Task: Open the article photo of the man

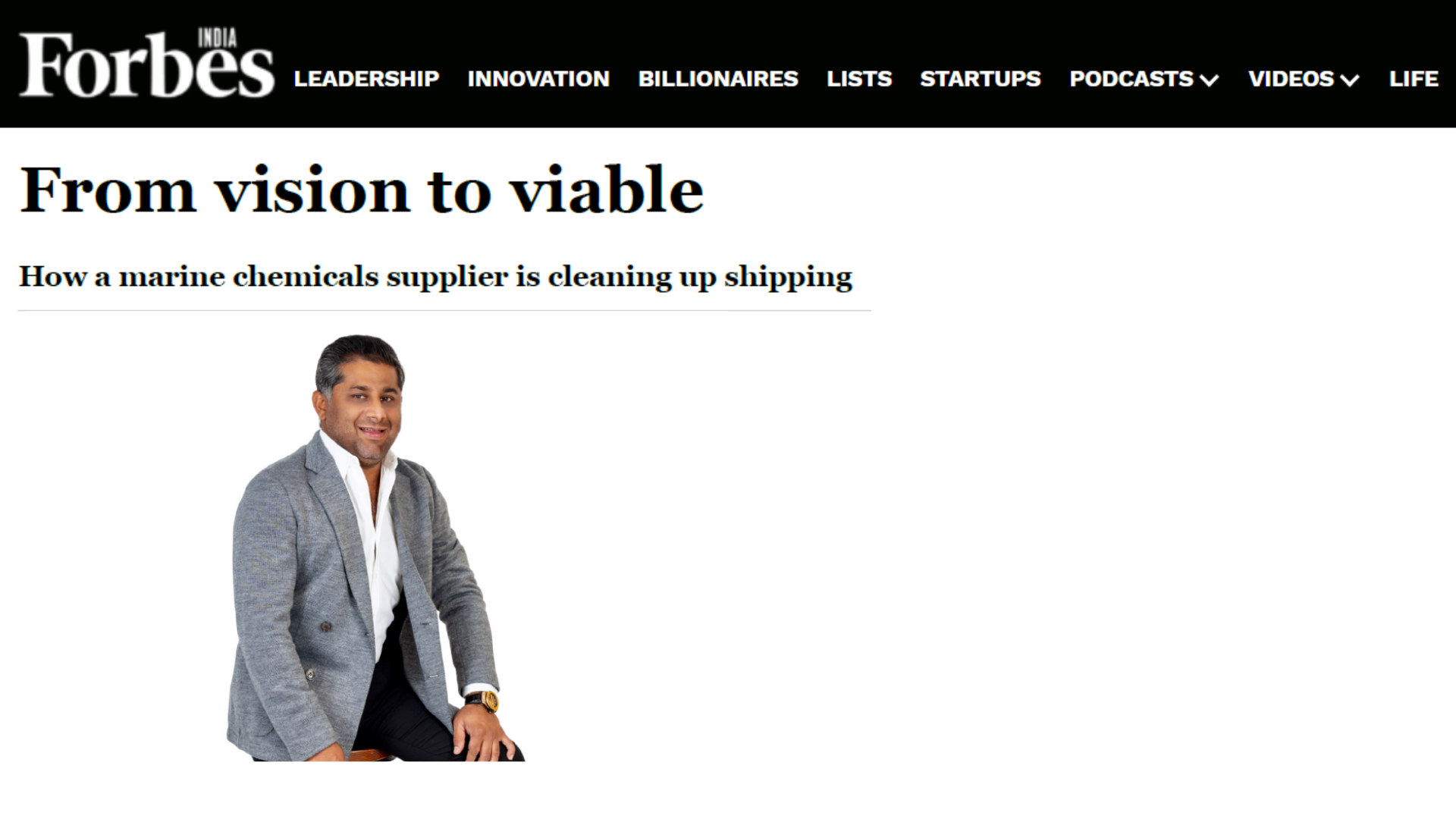Action: tap(375, 548)
